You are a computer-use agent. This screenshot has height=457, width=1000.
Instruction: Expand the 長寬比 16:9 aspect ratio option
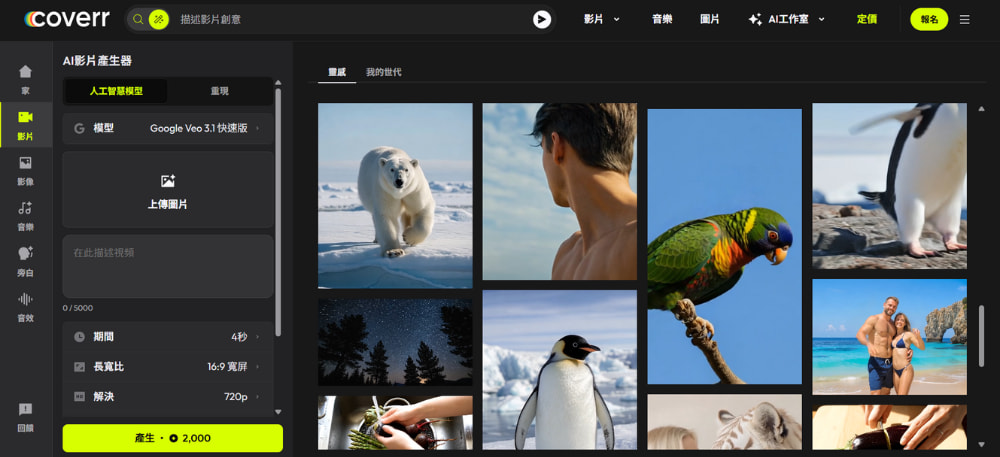tap(168, 367)
